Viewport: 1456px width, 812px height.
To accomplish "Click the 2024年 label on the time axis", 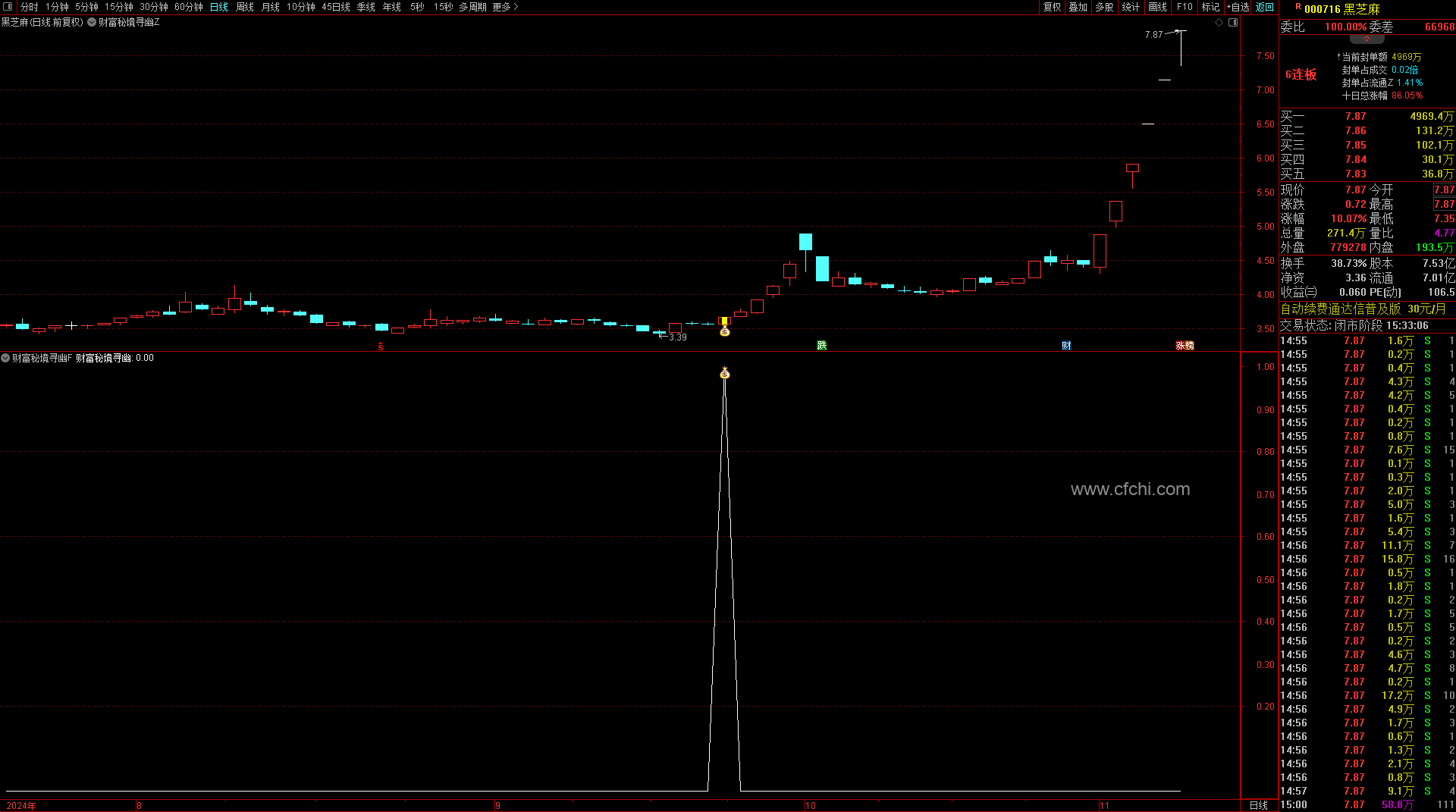I will click(21, 805).
